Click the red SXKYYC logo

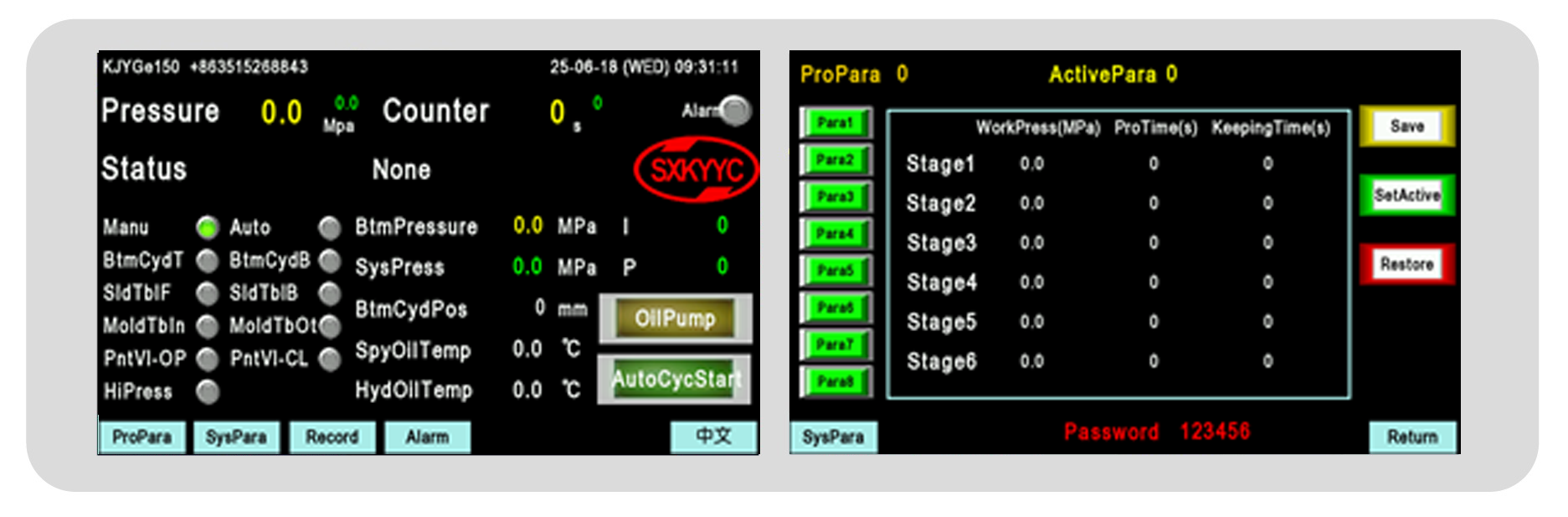(696, 170)
